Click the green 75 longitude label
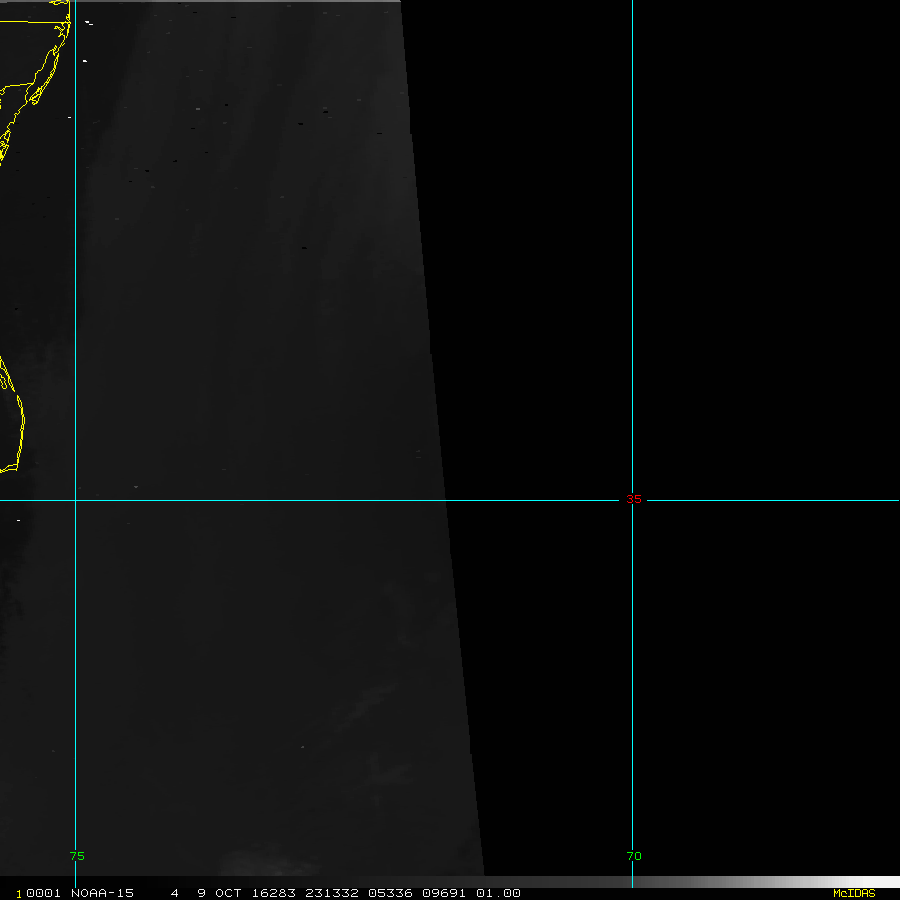This screenshot has height=900, width=900. click(x=77, y=856)
